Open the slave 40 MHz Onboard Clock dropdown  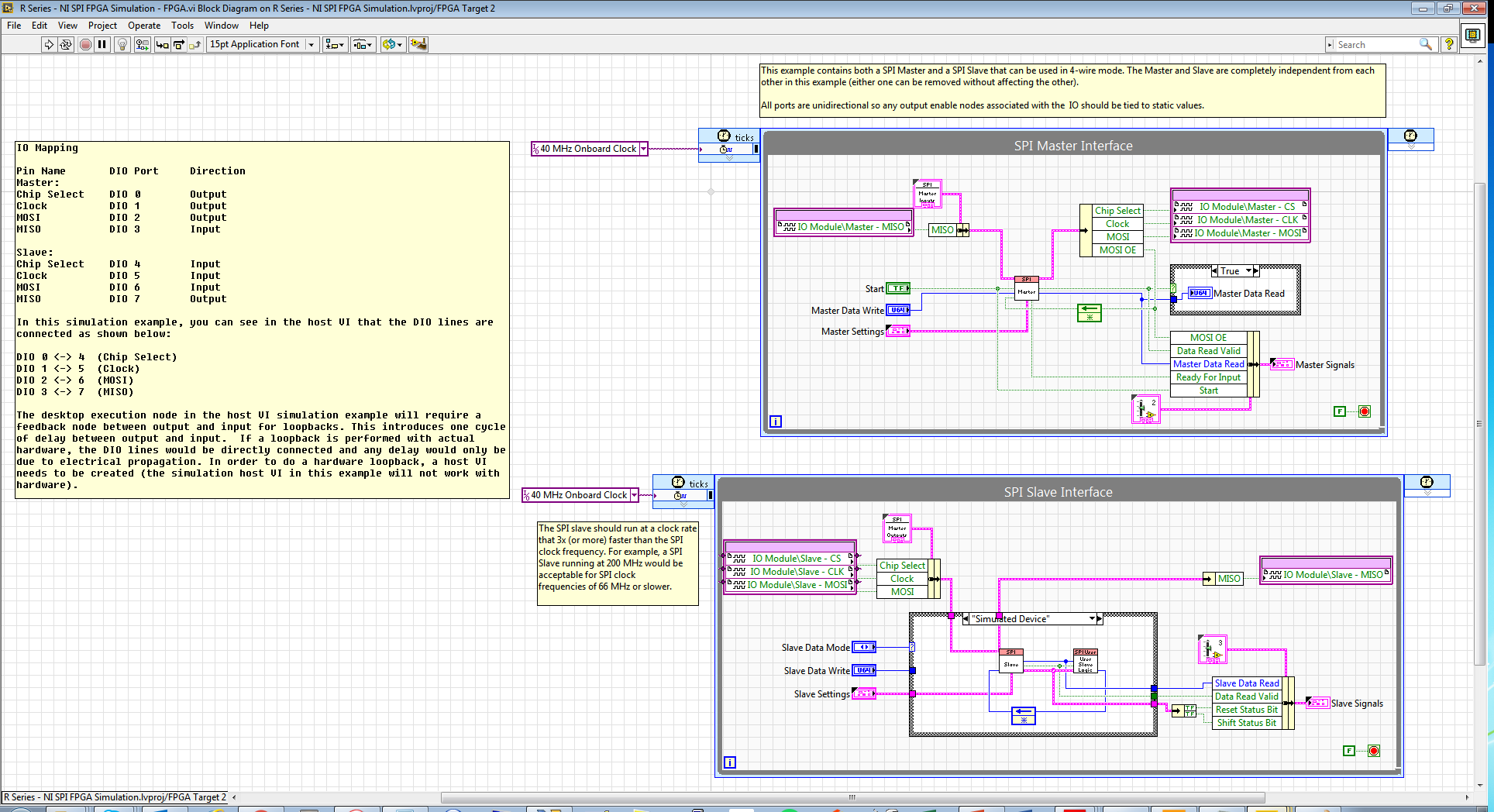(634, 495)
